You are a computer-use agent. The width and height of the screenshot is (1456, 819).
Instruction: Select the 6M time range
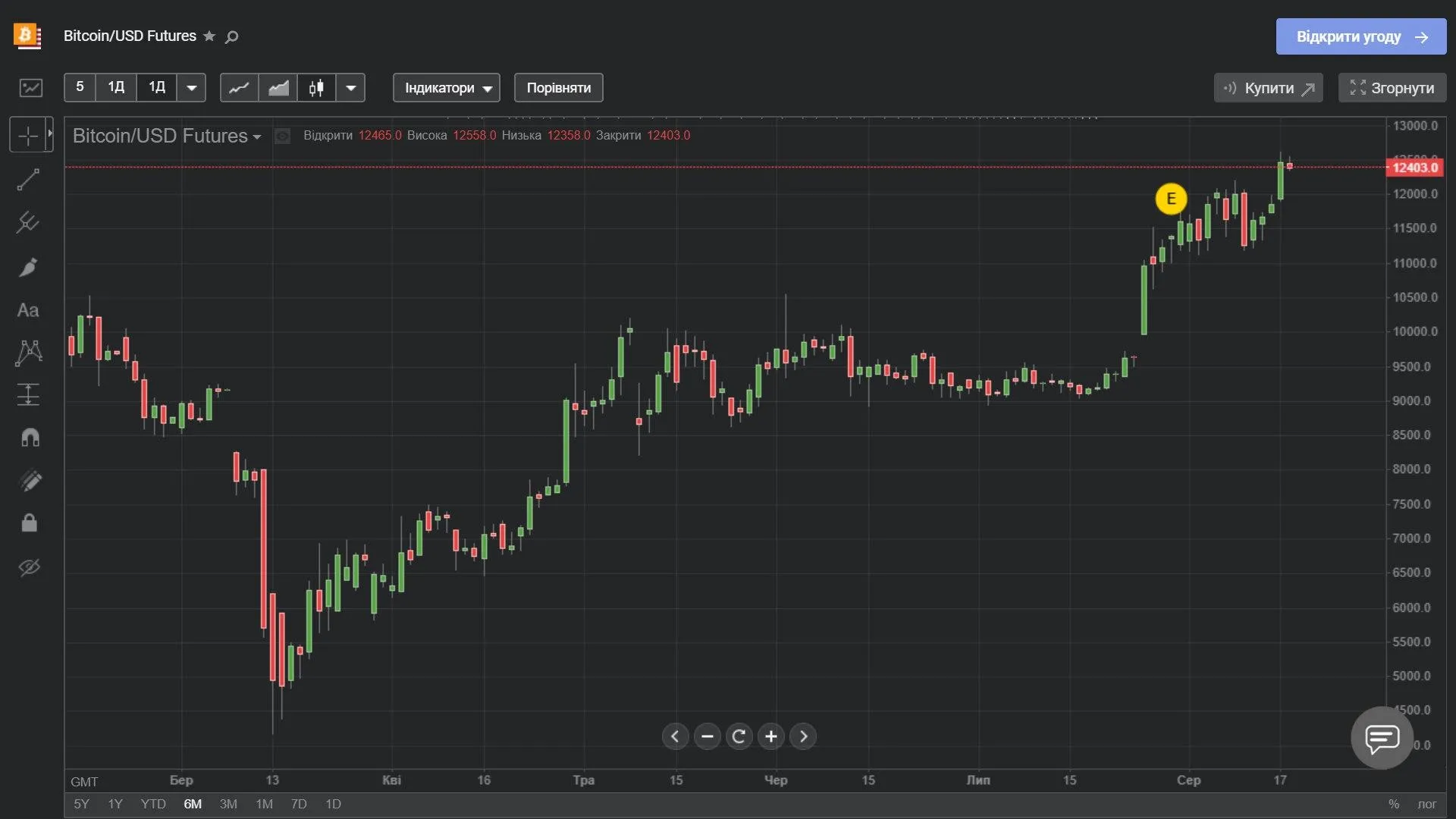193,804
